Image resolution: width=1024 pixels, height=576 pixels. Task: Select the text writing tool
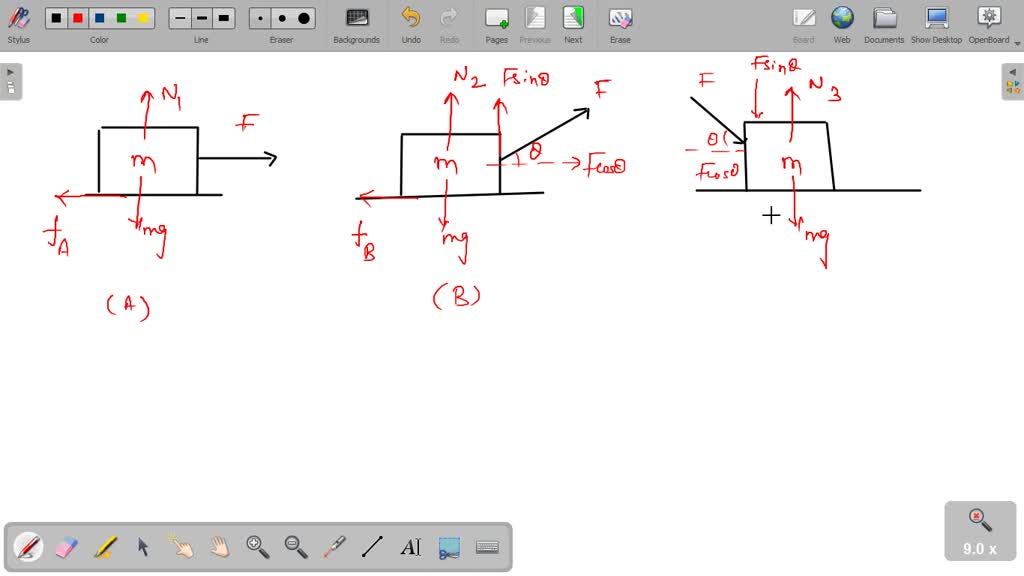pyautogui.click(x=410, y=547)
